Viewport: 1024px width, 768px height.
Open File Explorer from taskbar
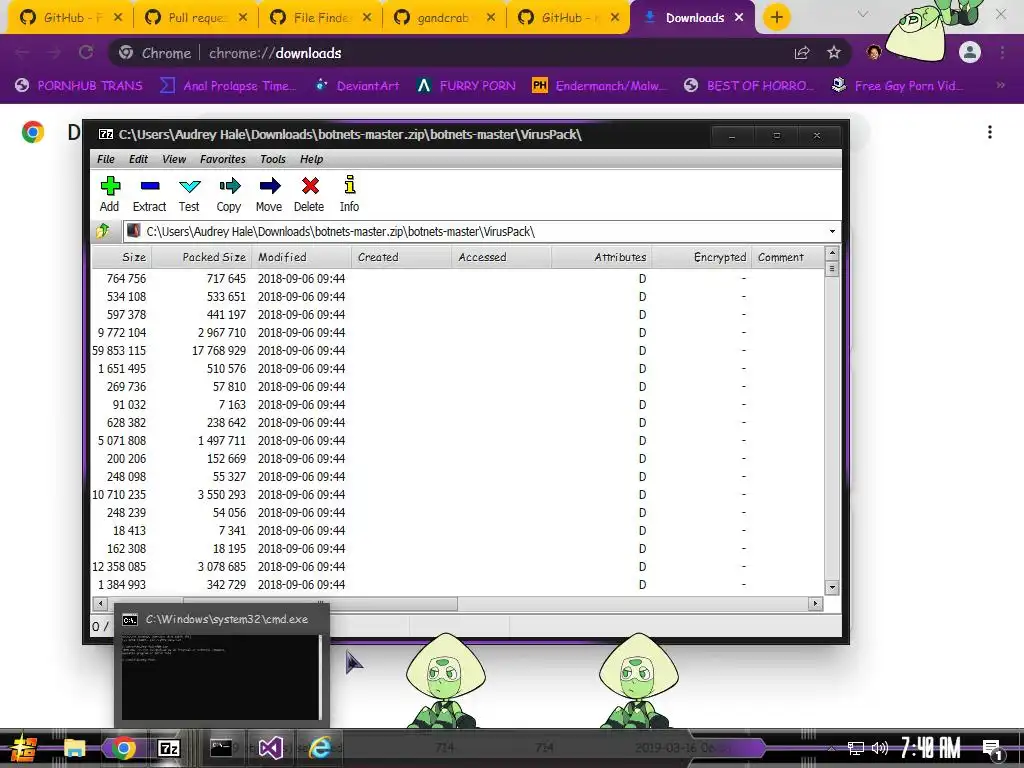point(74,748)
